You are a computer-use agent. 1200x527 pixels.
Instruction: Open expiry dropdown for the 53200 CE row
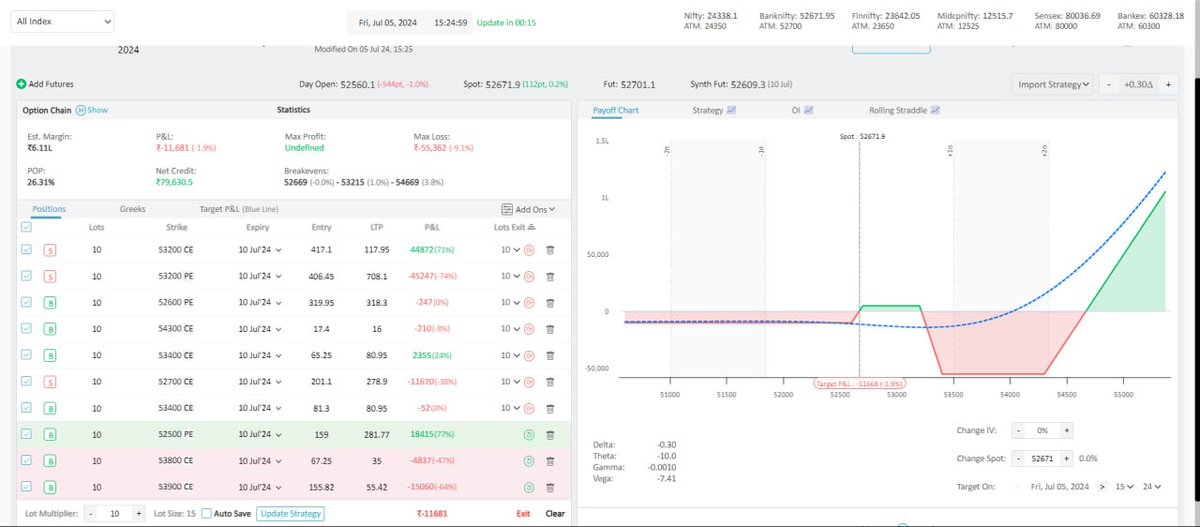click(x=259, y=250)
